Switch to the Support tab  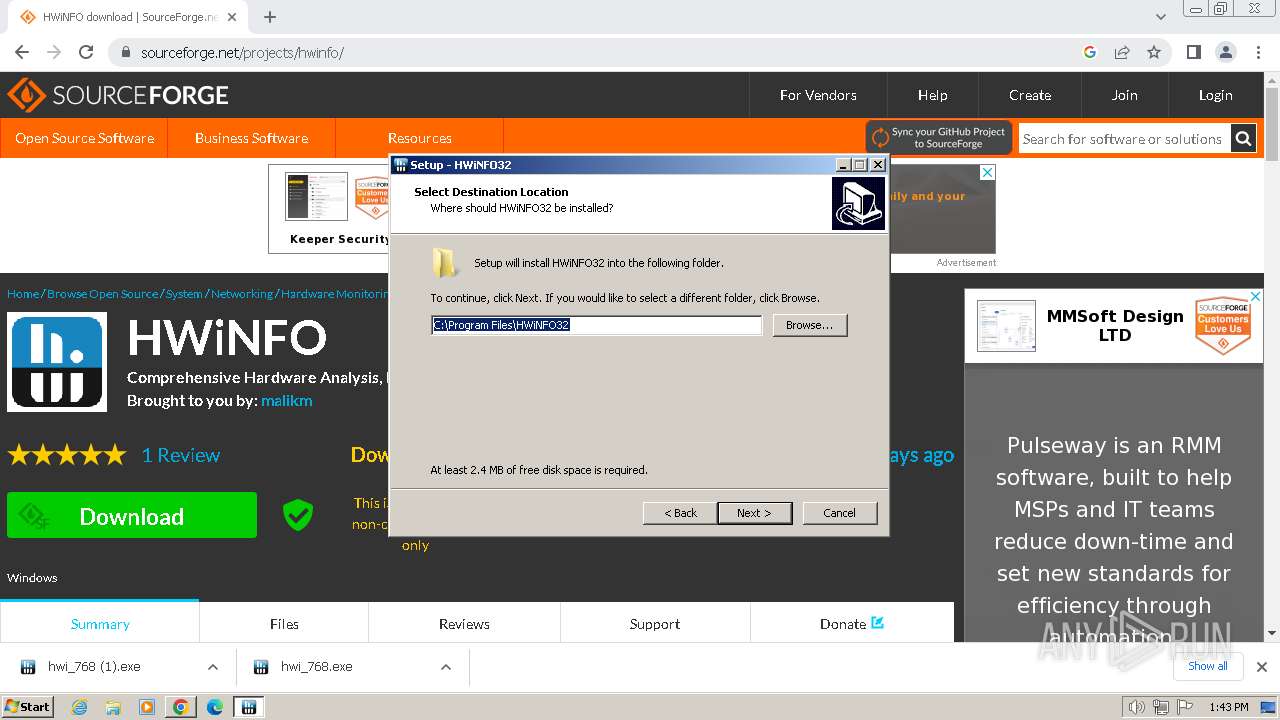tap(655, 623)
